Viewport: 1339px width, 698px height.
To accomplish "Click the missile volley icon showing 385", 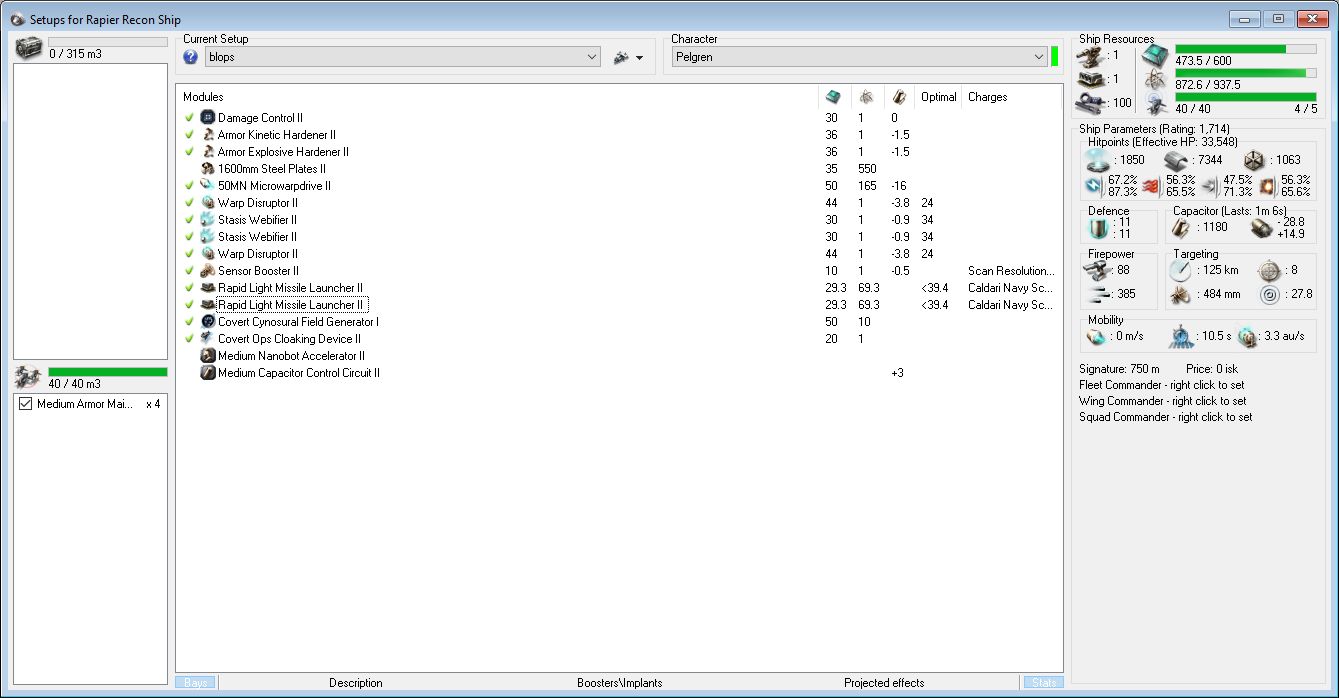I will (x=1098, y=294).
